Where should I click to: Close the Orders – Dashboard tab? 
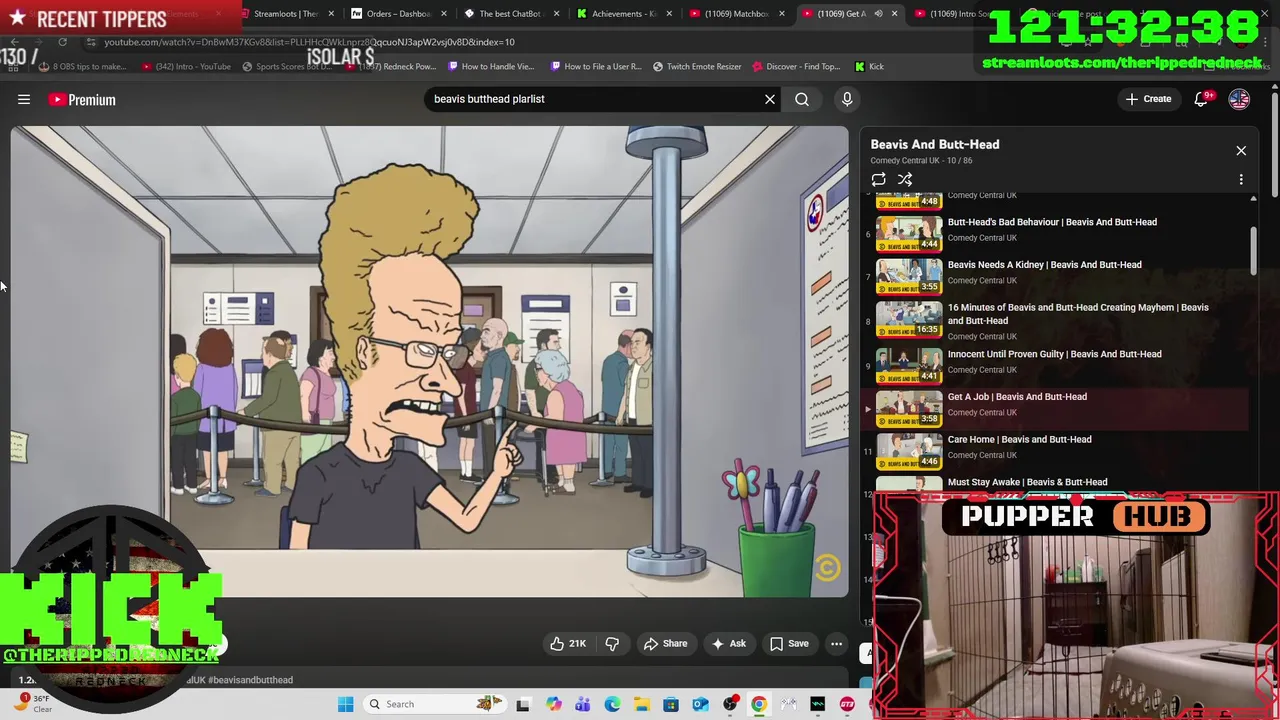pos(443,14)
